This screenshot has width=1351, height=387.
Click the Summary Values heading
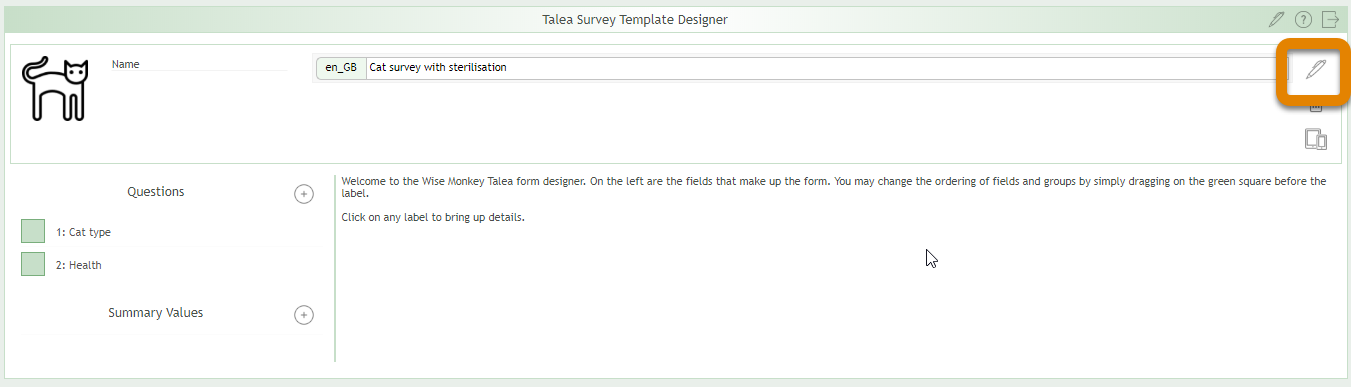coord(156,313)
